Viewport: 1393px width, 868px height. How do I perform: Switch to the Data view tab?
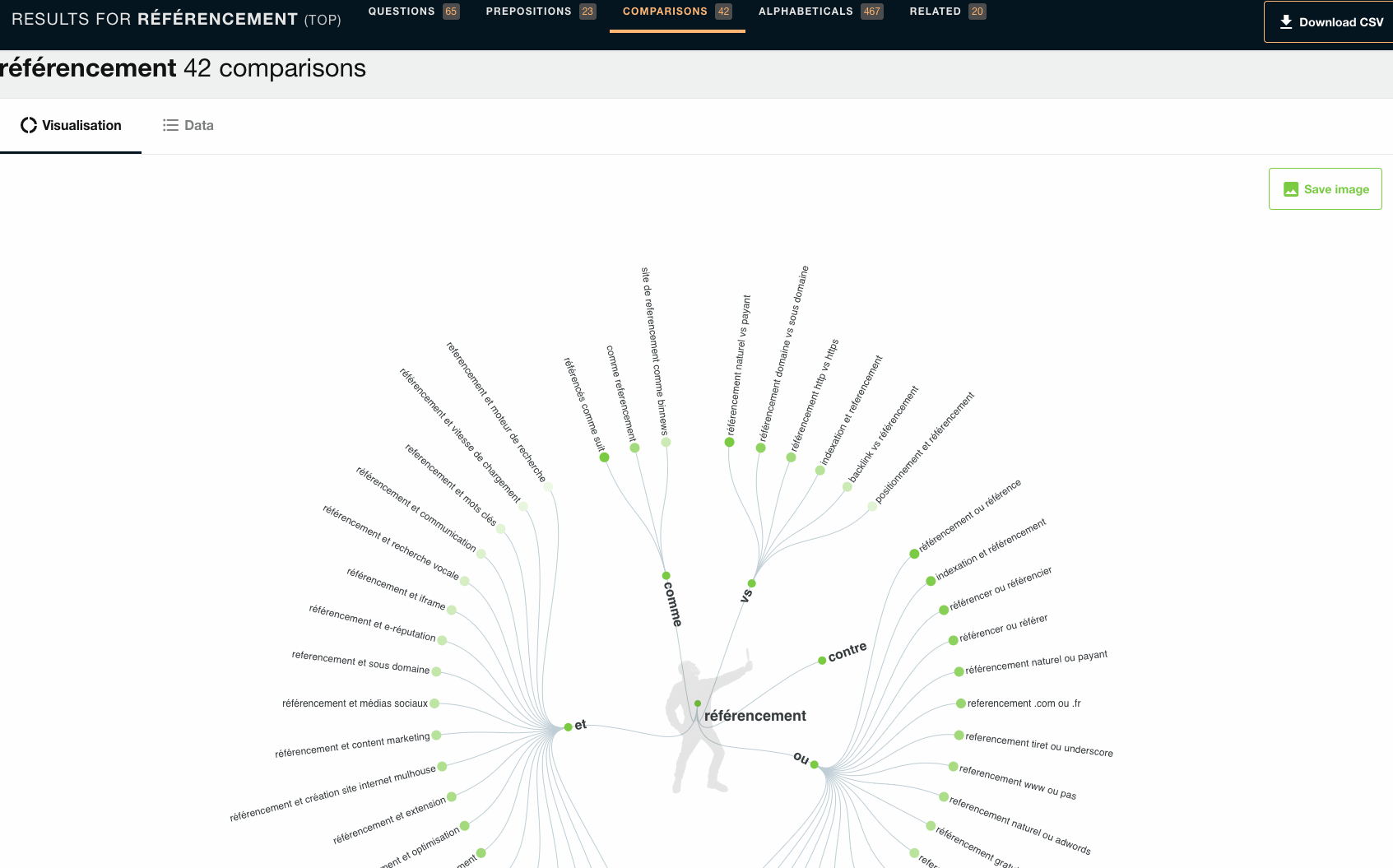[188, 125]
